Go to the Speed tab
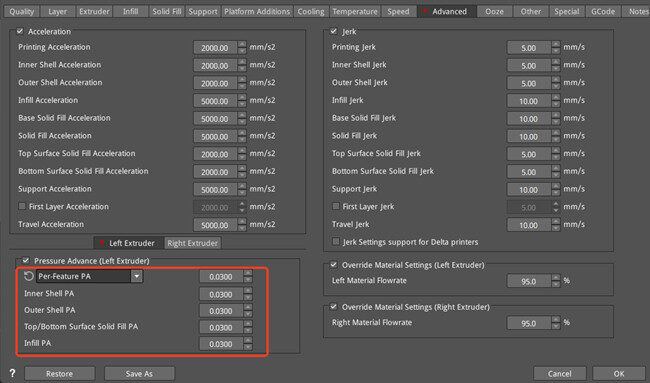Image resolution: width=650 pixels, height=383 pixels. pyautogui.click(x=398, y=12)
